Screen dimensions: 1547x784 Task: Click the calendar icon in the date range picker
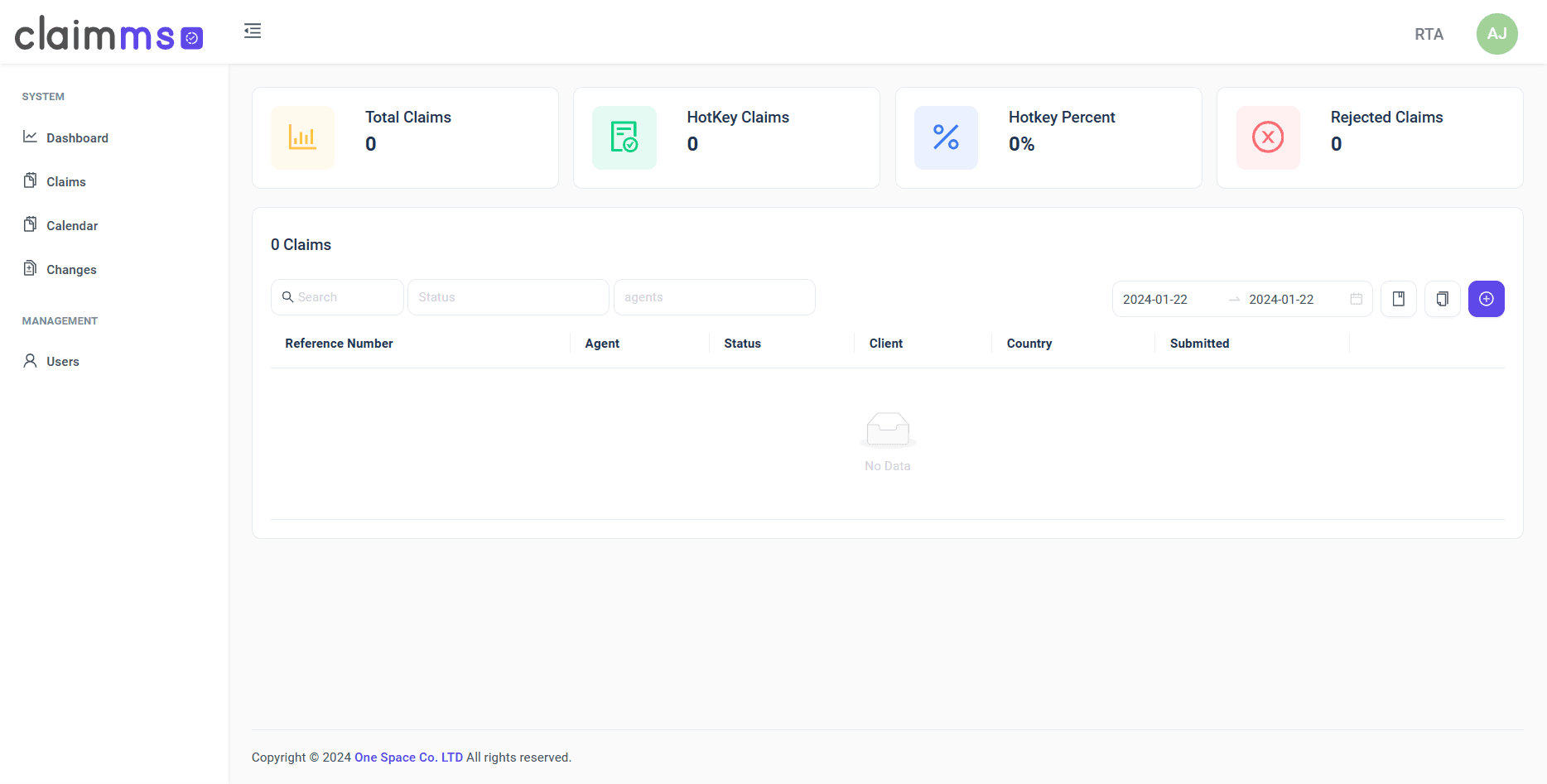(x=1356, y=299)
